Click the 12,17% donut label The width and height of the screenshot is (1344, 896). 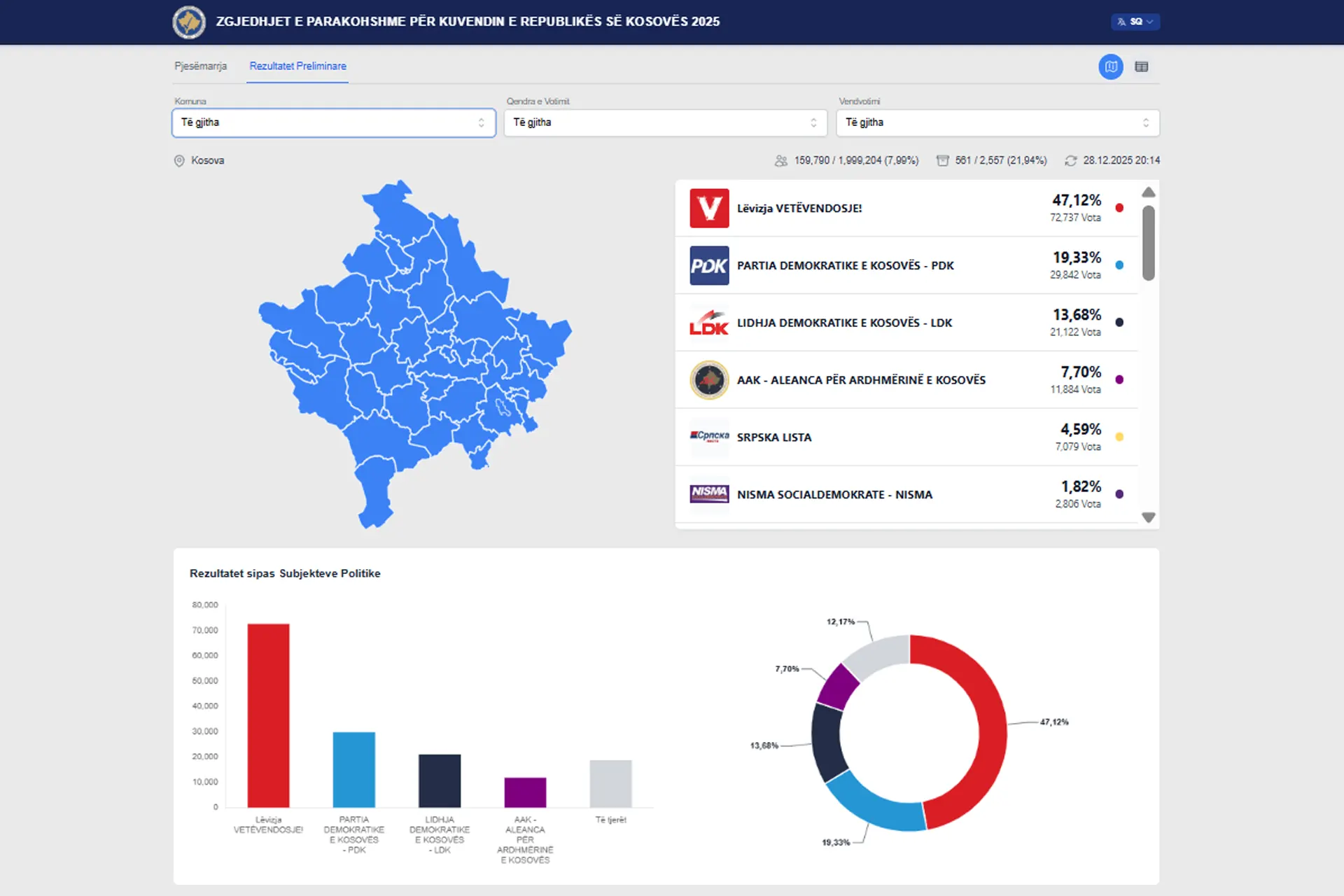tap(841, 622)
